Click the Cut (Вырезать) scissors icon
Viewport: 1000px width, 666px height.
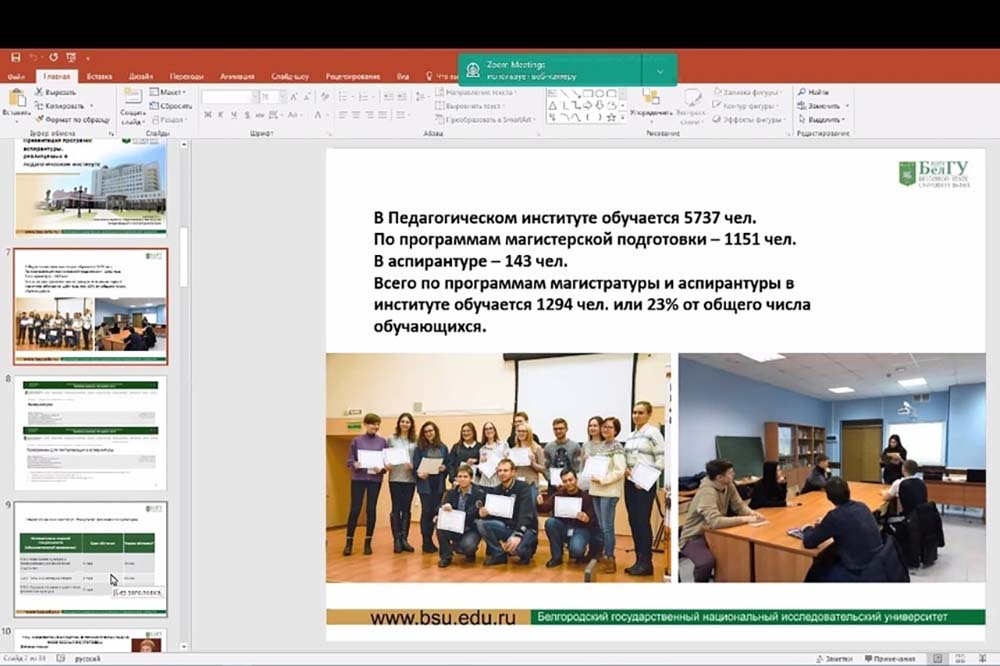point(40,92)
